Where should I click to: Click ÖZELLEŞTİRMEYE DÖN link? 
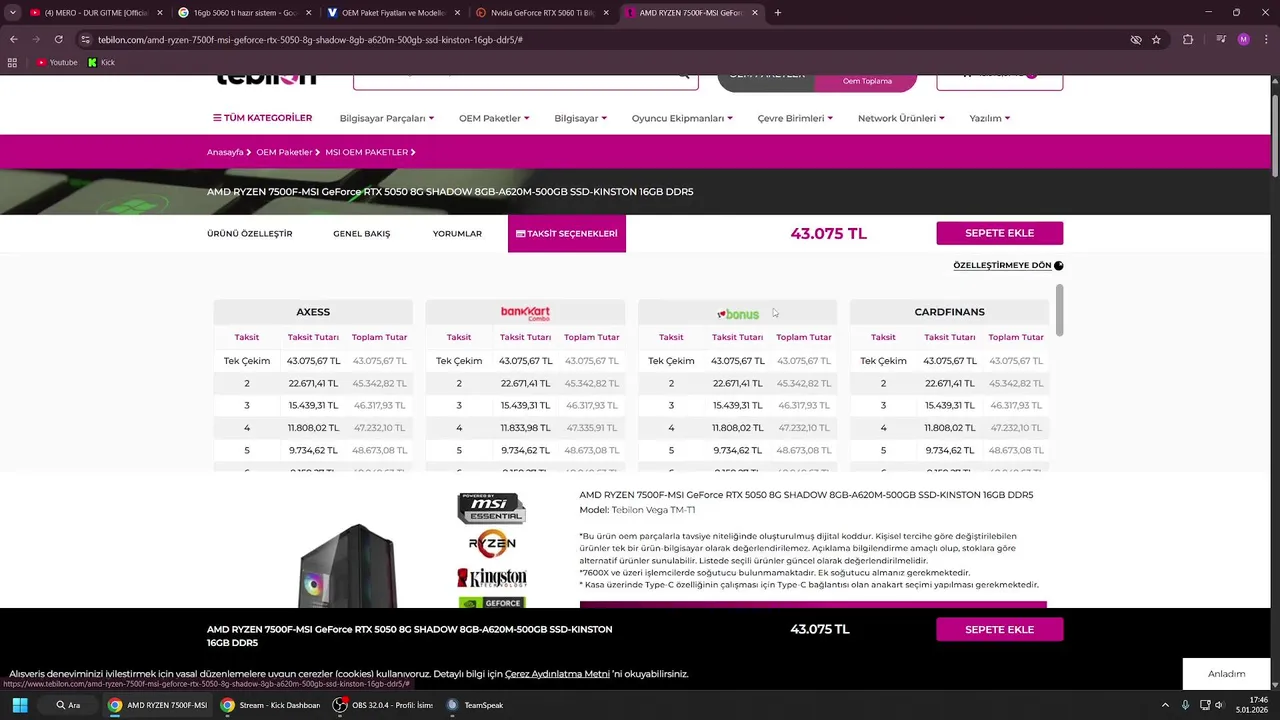click(1008, 266)
